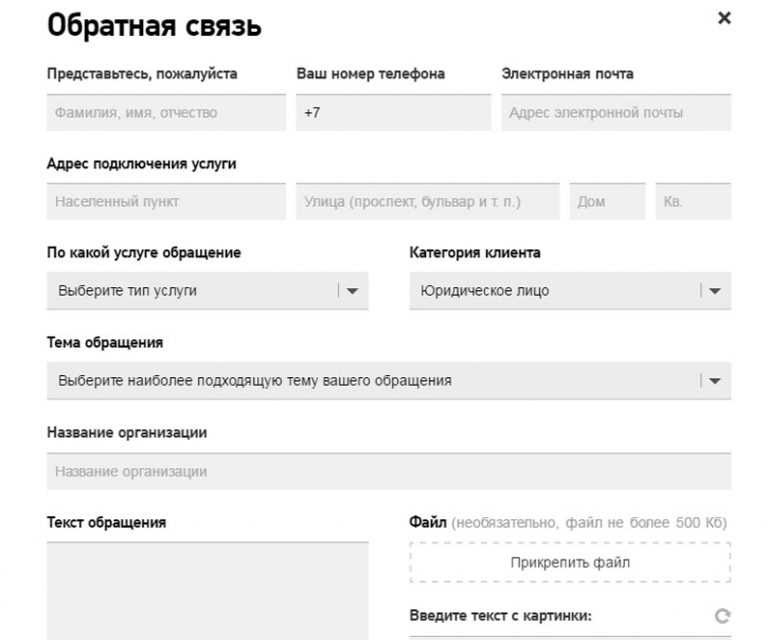The width and height of the screenshot is (768, 640).
Task: Click the Электронная почта label
Action: click(568, 74)
